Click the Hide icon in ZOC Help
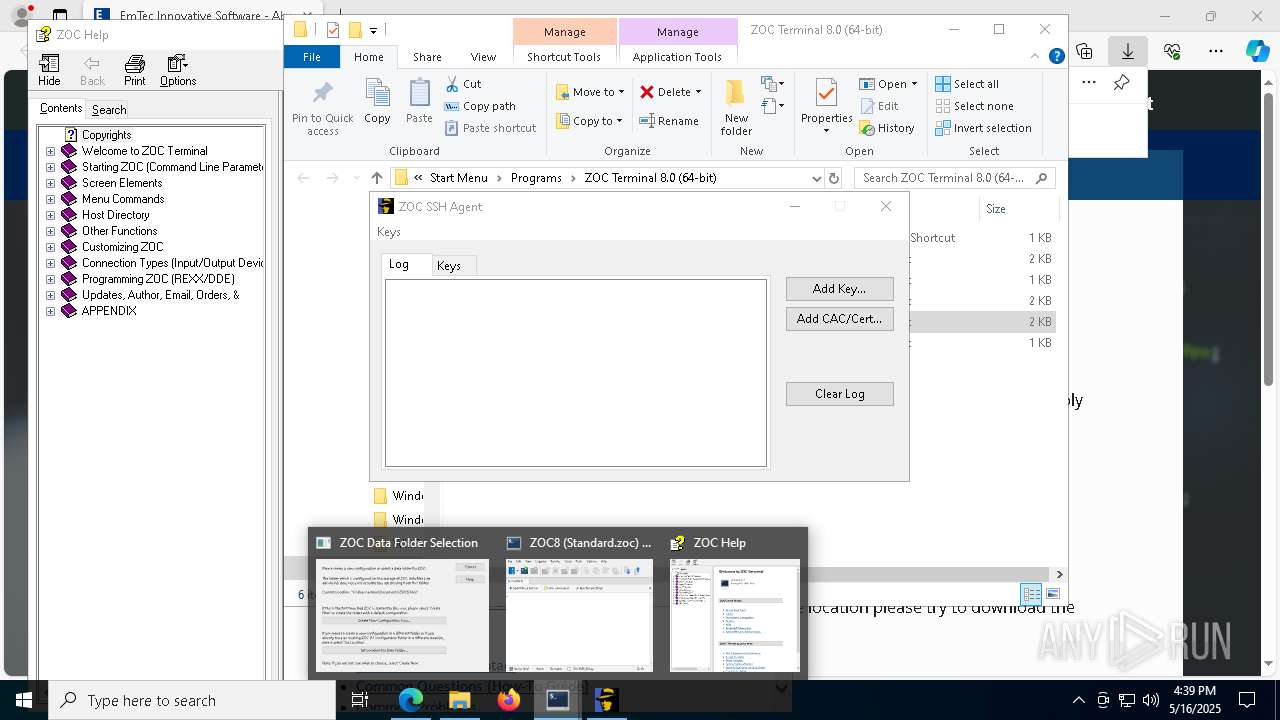 coord(49,70)
